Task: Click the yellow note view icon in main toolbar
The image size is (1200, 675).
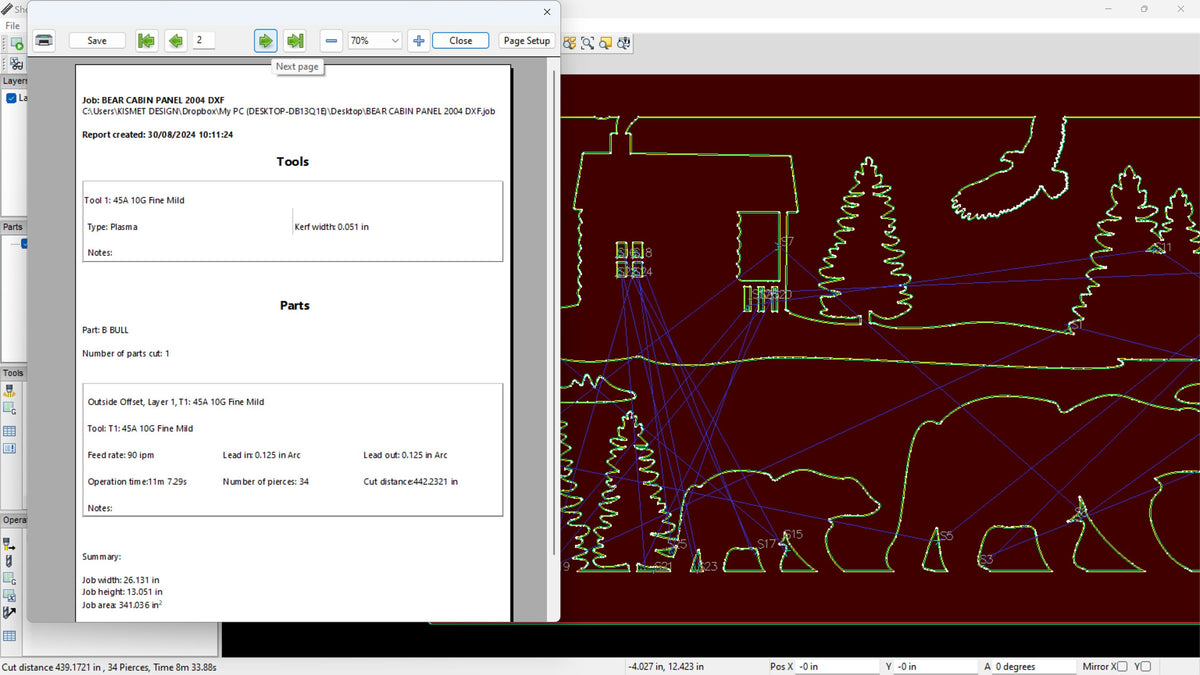Action: point(606,43)
